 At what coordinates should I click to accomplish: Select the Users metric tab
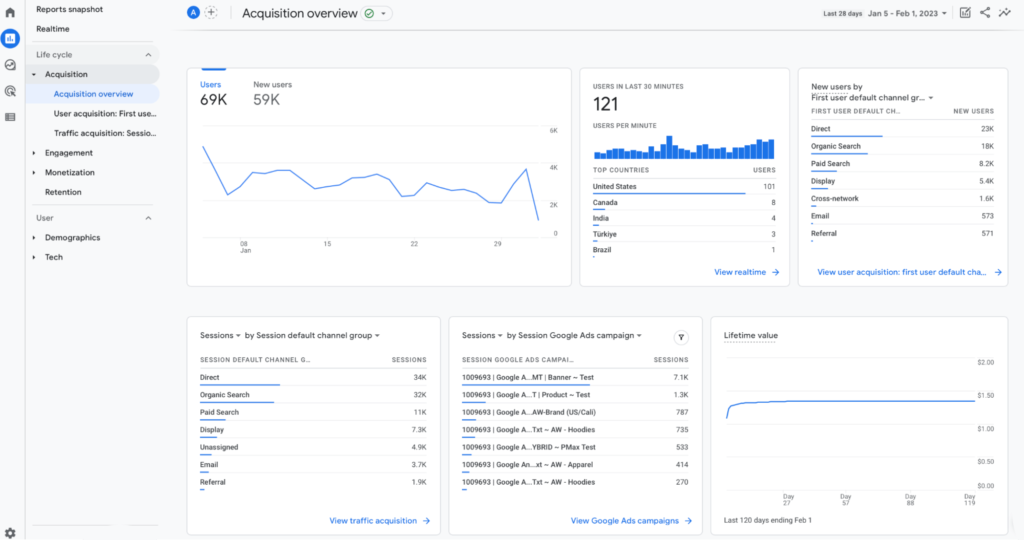click(x=213, y=93)
